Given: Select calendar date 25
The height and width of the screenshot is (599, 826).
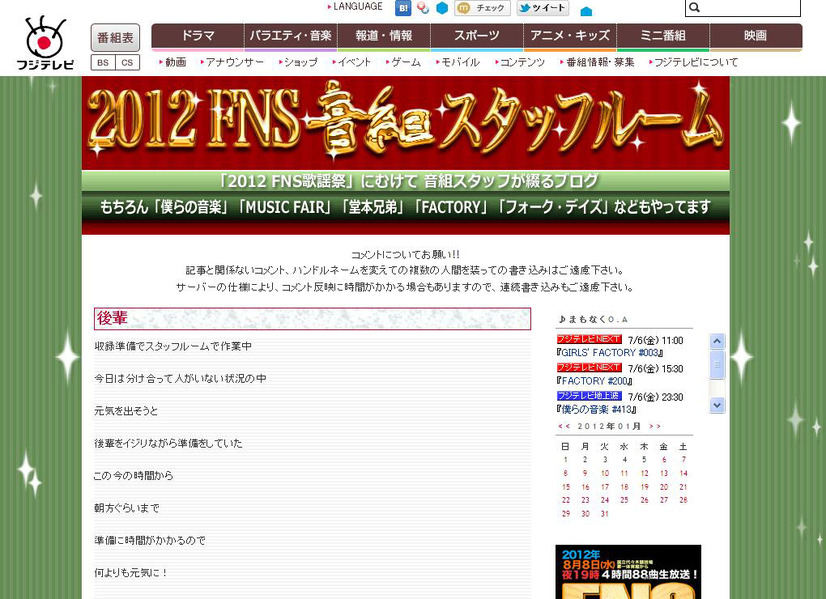Looking at the screenshot, I should [x=624, y=500].
